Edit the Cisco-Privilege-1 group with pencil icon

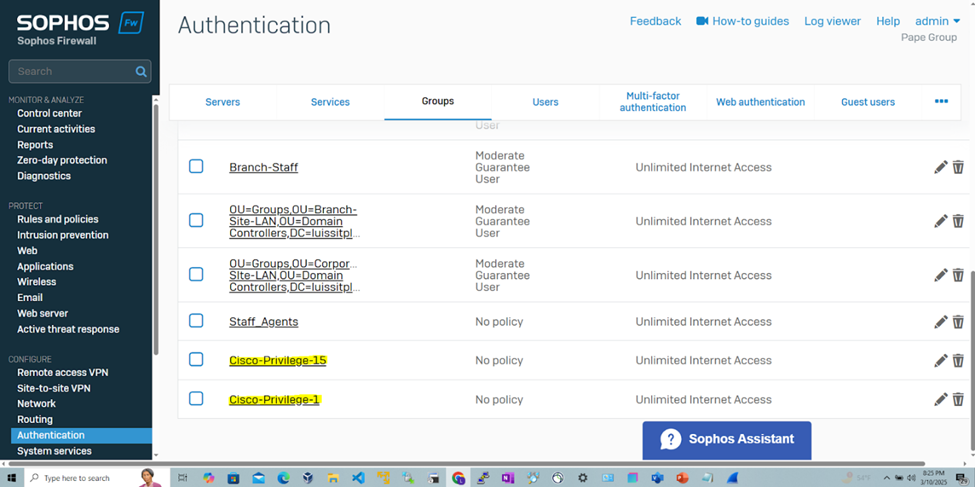941,399
